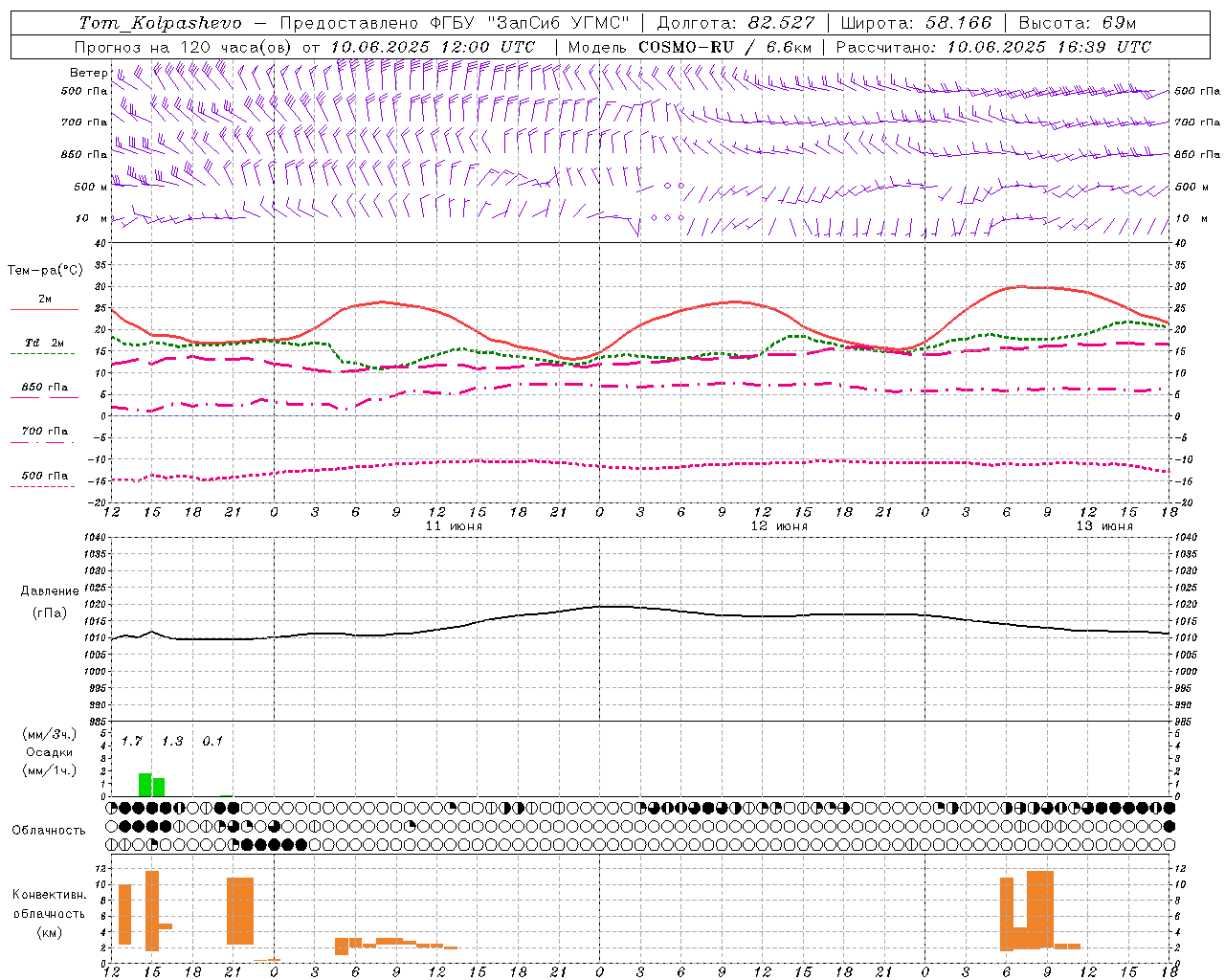Viewport: 1225px width, 980px height.
Task: Click the 'Высота: 69м' header value
Action: coord(1078,23)
